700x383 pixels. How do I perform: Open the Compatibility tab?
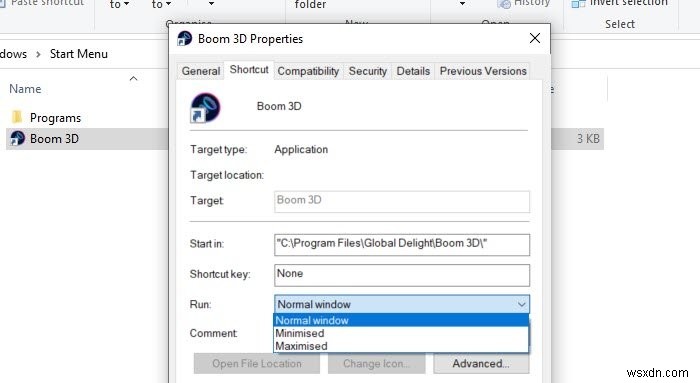[308, 71]
